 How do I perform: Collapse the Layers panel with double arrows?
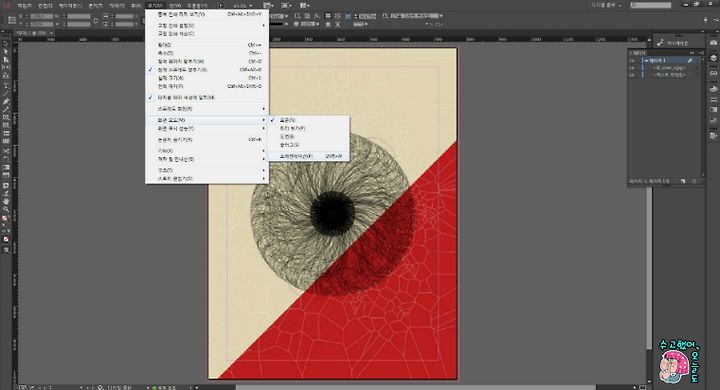[x=692, y=53]
